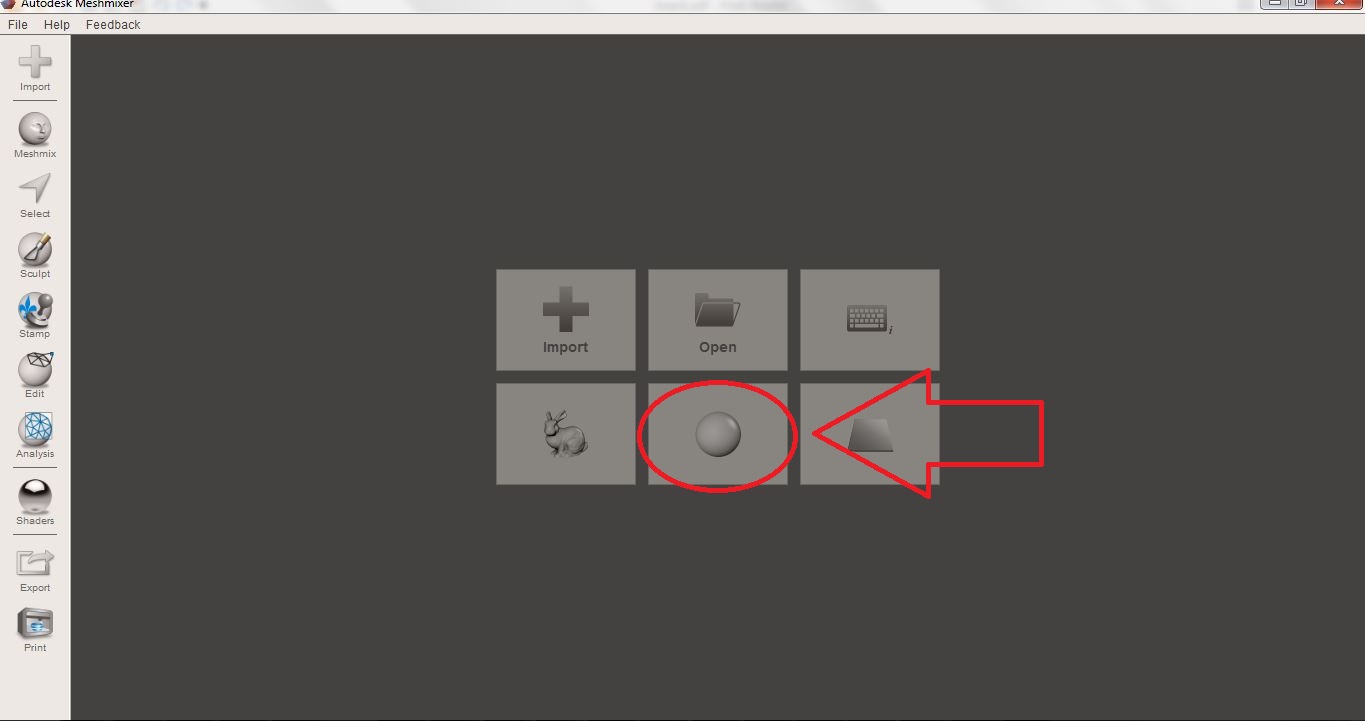Click the Export icon

pos(35,571)
